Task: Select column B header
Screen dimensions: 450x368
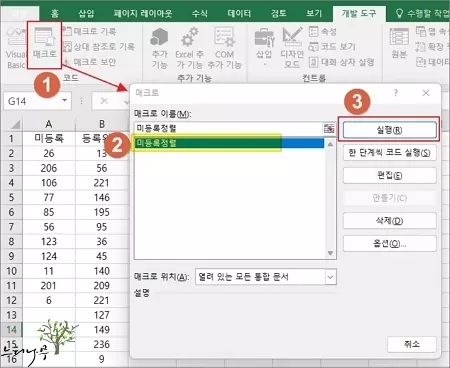Action: click(x=102, y=124)
